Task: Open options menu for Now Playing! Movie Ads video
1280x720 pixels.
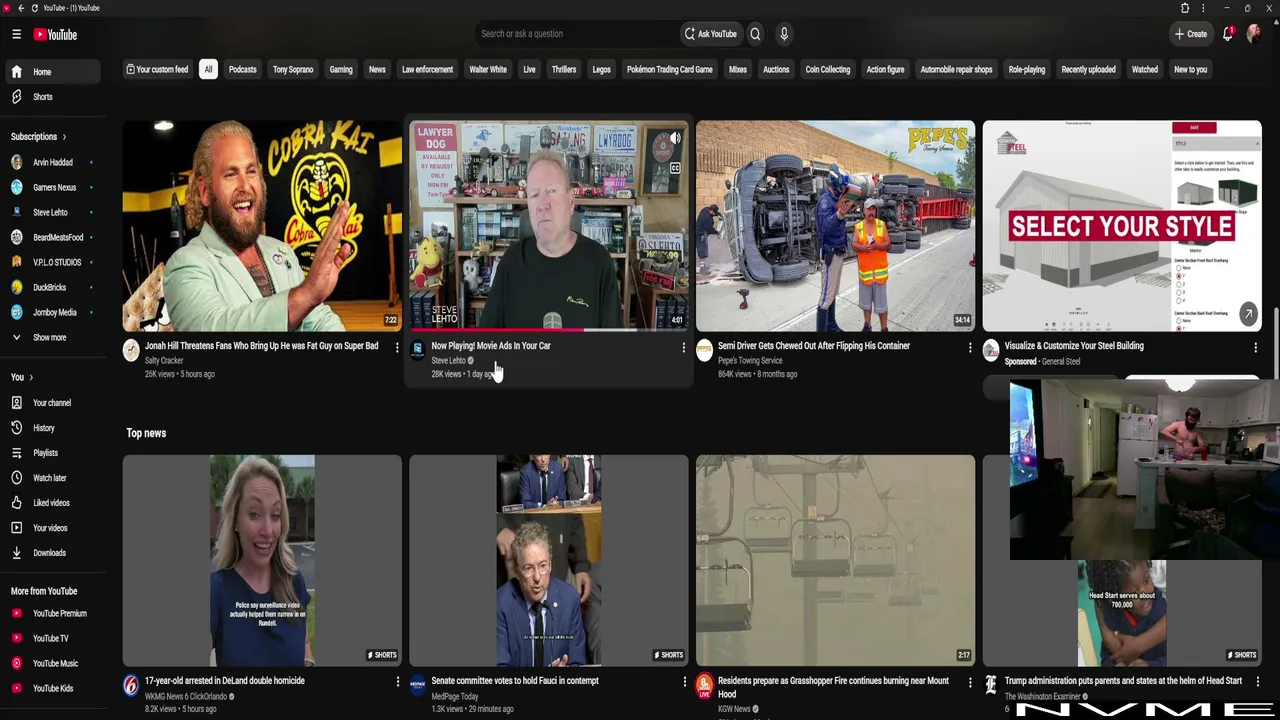Action: point(684,348)
